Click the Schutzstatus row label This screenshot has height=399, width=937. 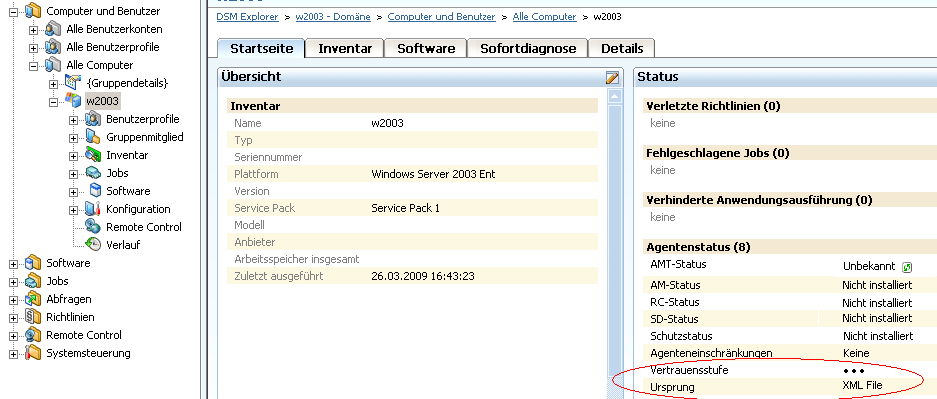pos(681,336)
